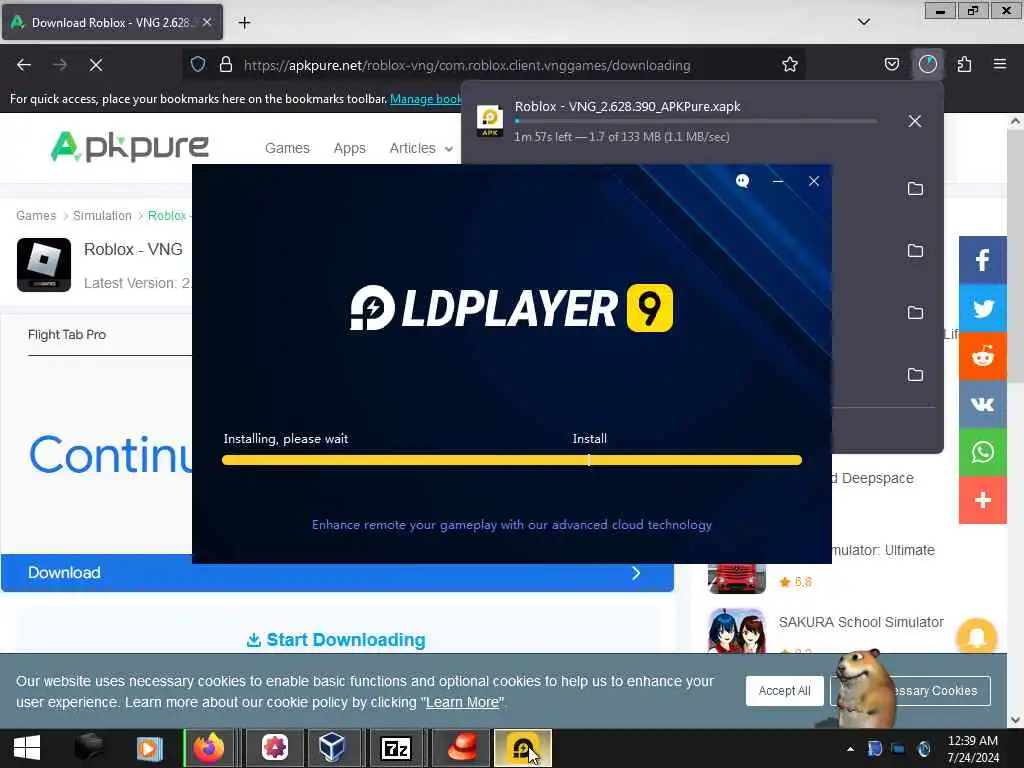Open the red hat app in taskbar
This screenshot has width=1024, height=768.
pyautogui.click(x=462, y=748)
